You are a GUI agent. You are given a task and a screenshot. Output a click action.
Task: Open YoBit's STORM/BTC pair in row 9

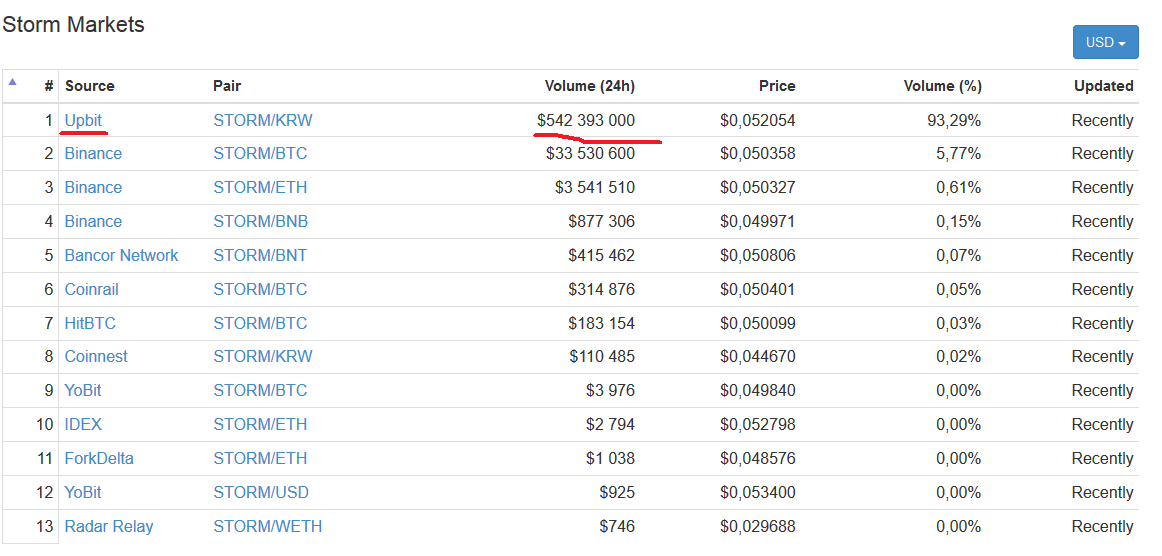click(x=260, y=391)
